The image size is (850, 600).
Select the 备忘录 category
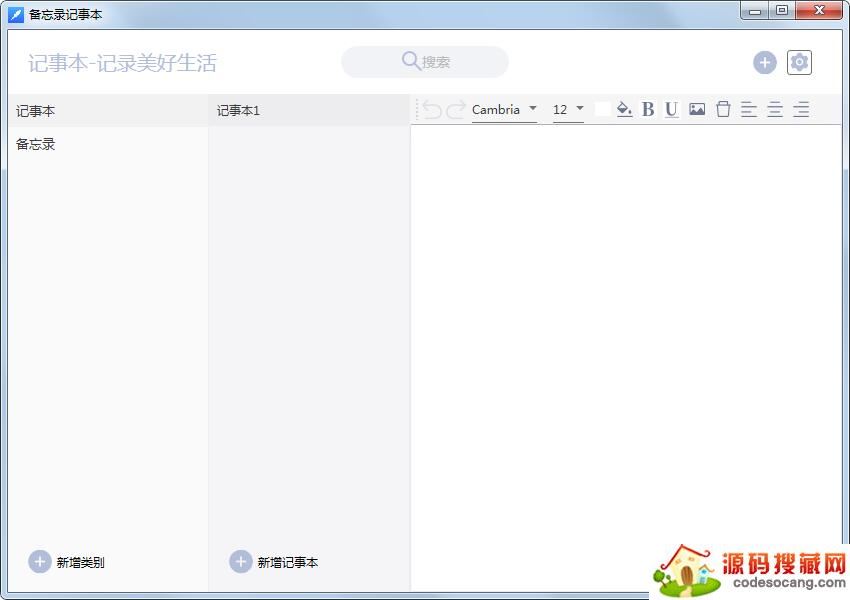[x=36, y=144]
